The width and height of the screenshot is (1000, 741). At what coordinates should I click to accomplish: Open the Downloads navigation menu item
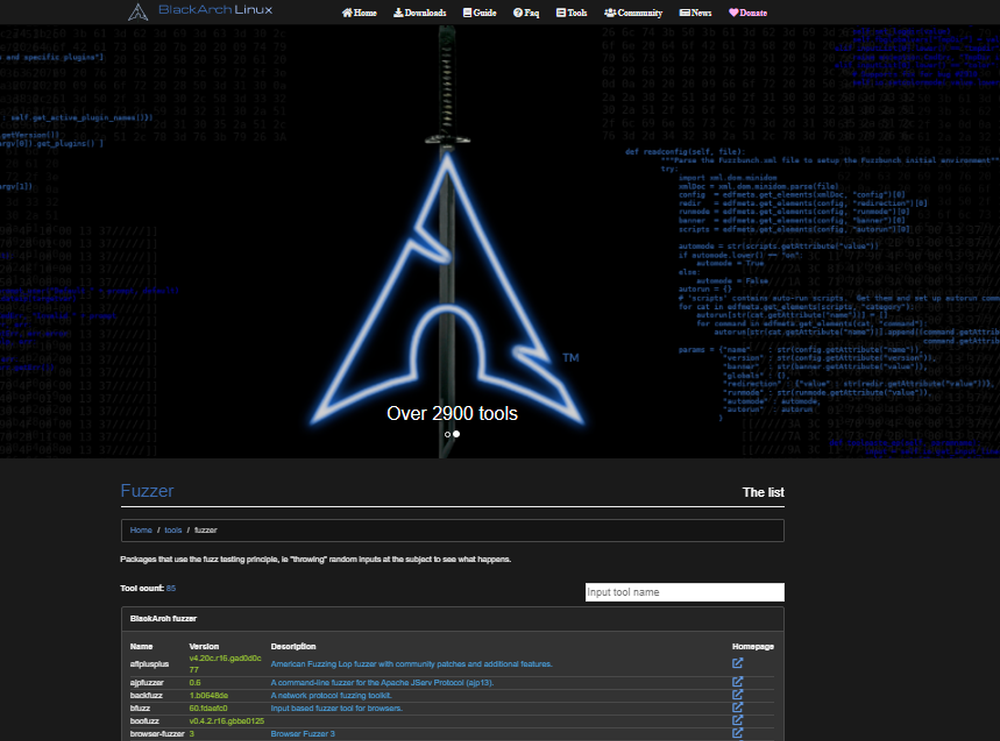(x=420, y=13)
